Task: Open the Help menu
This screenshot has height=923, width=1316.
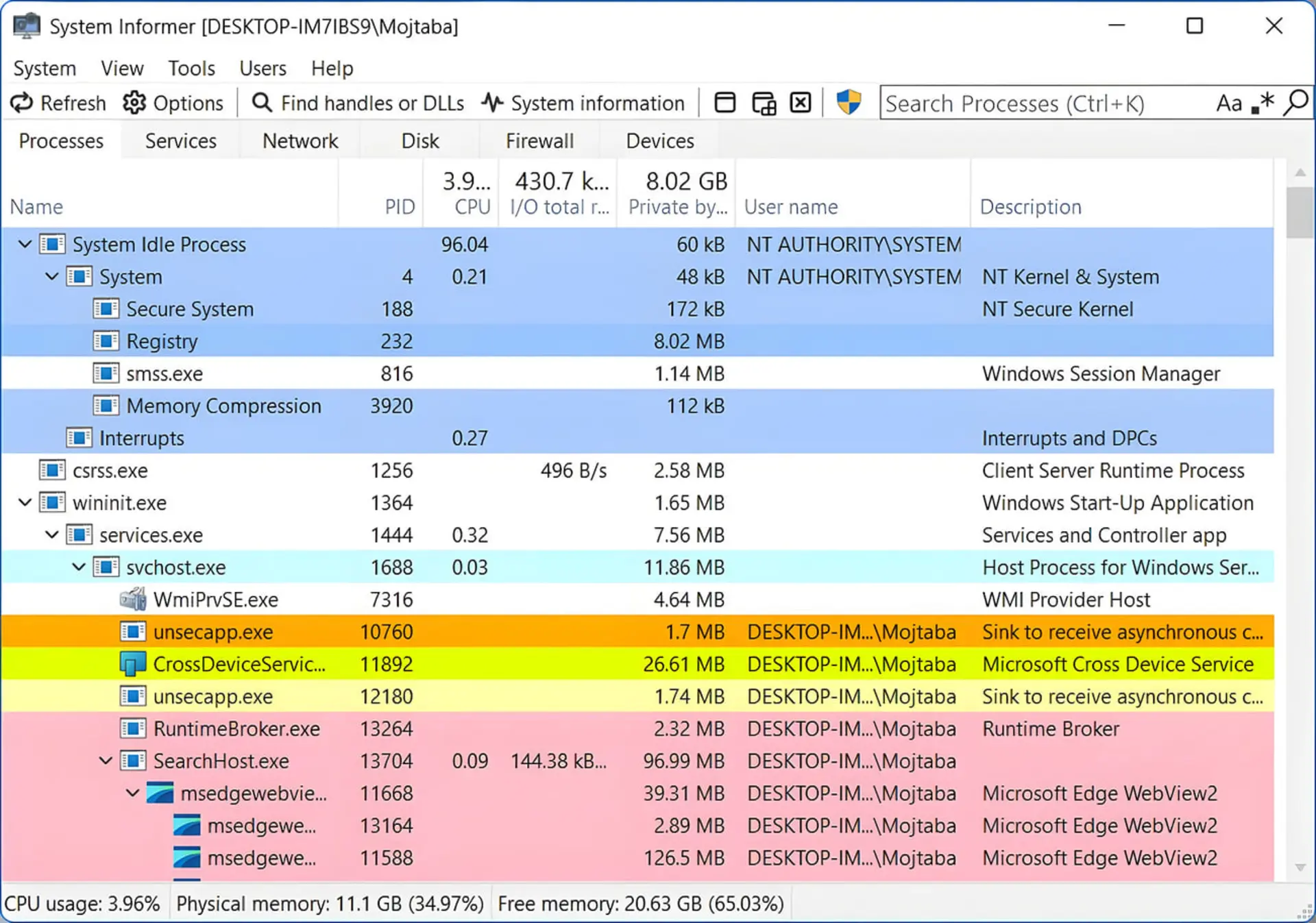Action: [x=332, y=69]
